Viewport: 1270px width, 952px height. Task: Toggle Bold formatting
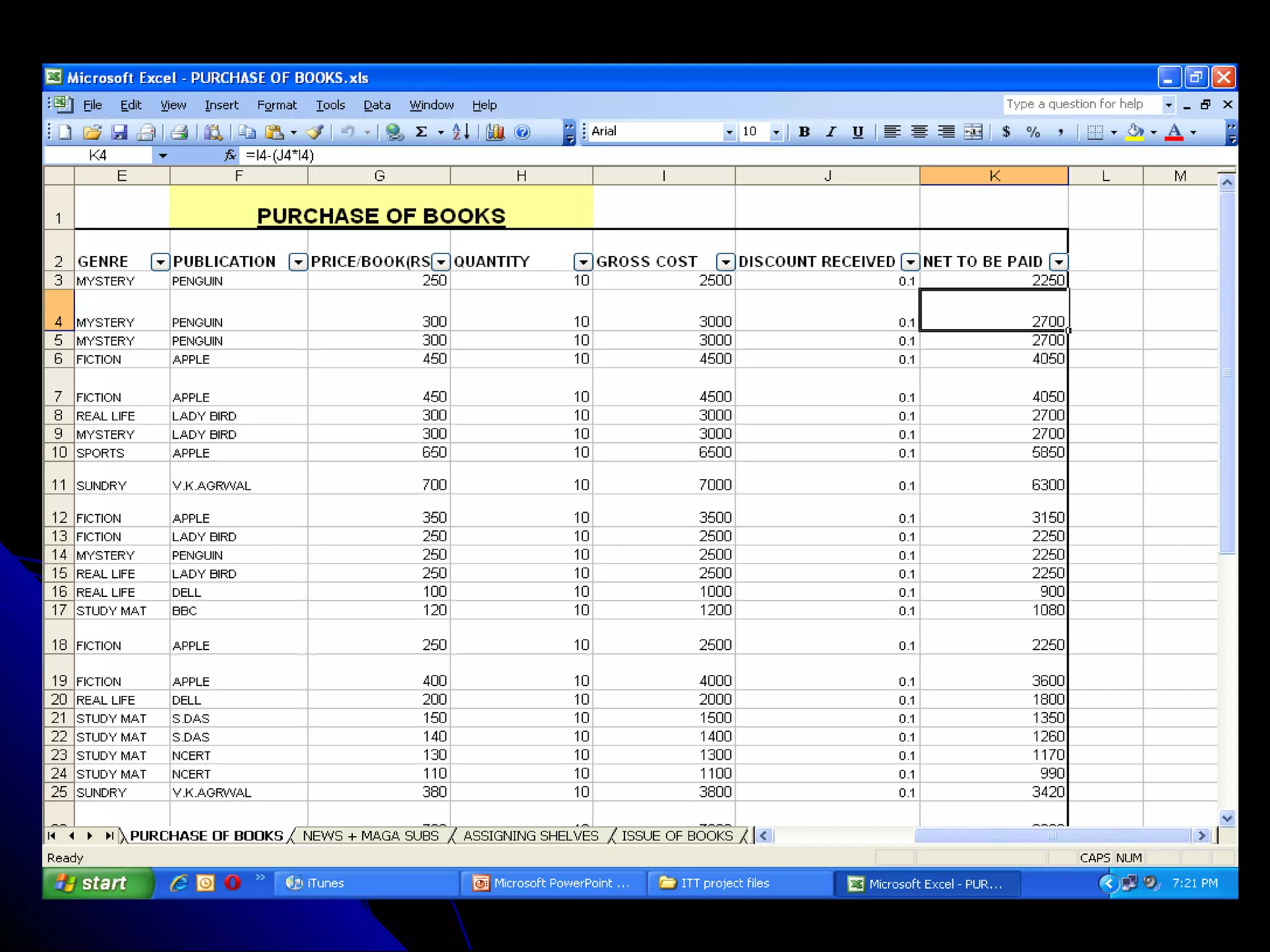click(804, 132)
